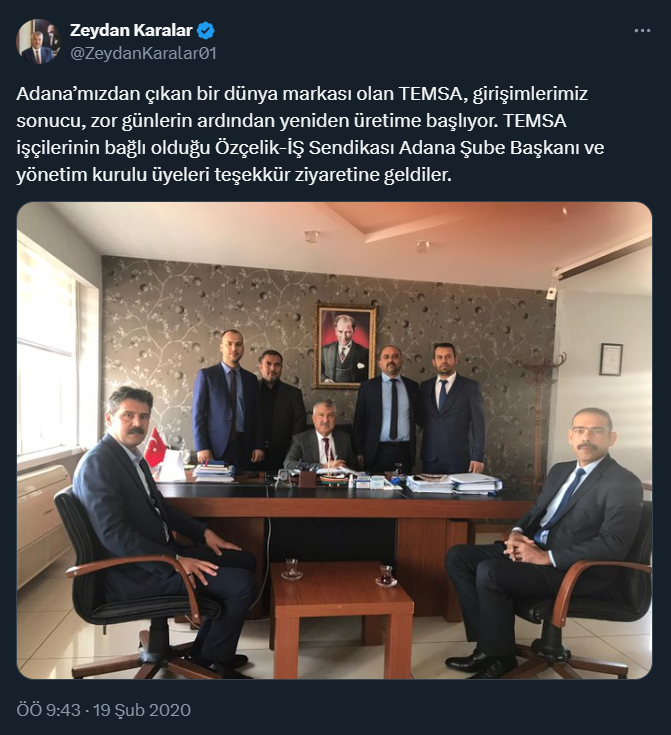671x735 pixels.
Task: Click the framed portrait in the photo
Action: click(346, 346)
